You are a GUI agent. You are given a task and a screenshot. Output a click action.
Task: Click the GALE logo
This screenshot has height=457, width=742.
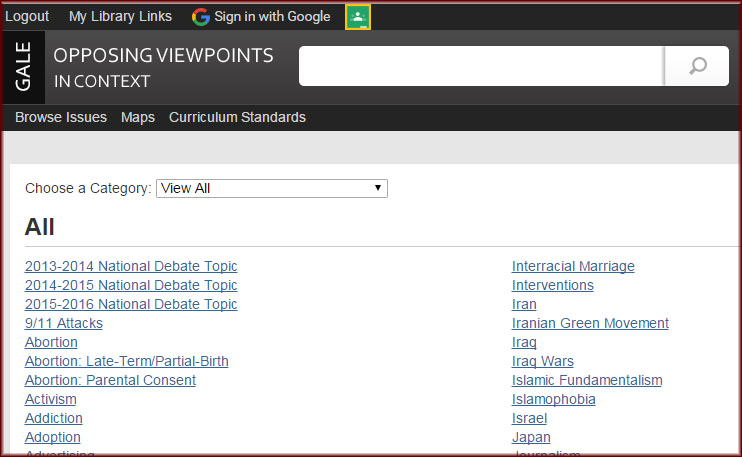click(x=24, y=67)
